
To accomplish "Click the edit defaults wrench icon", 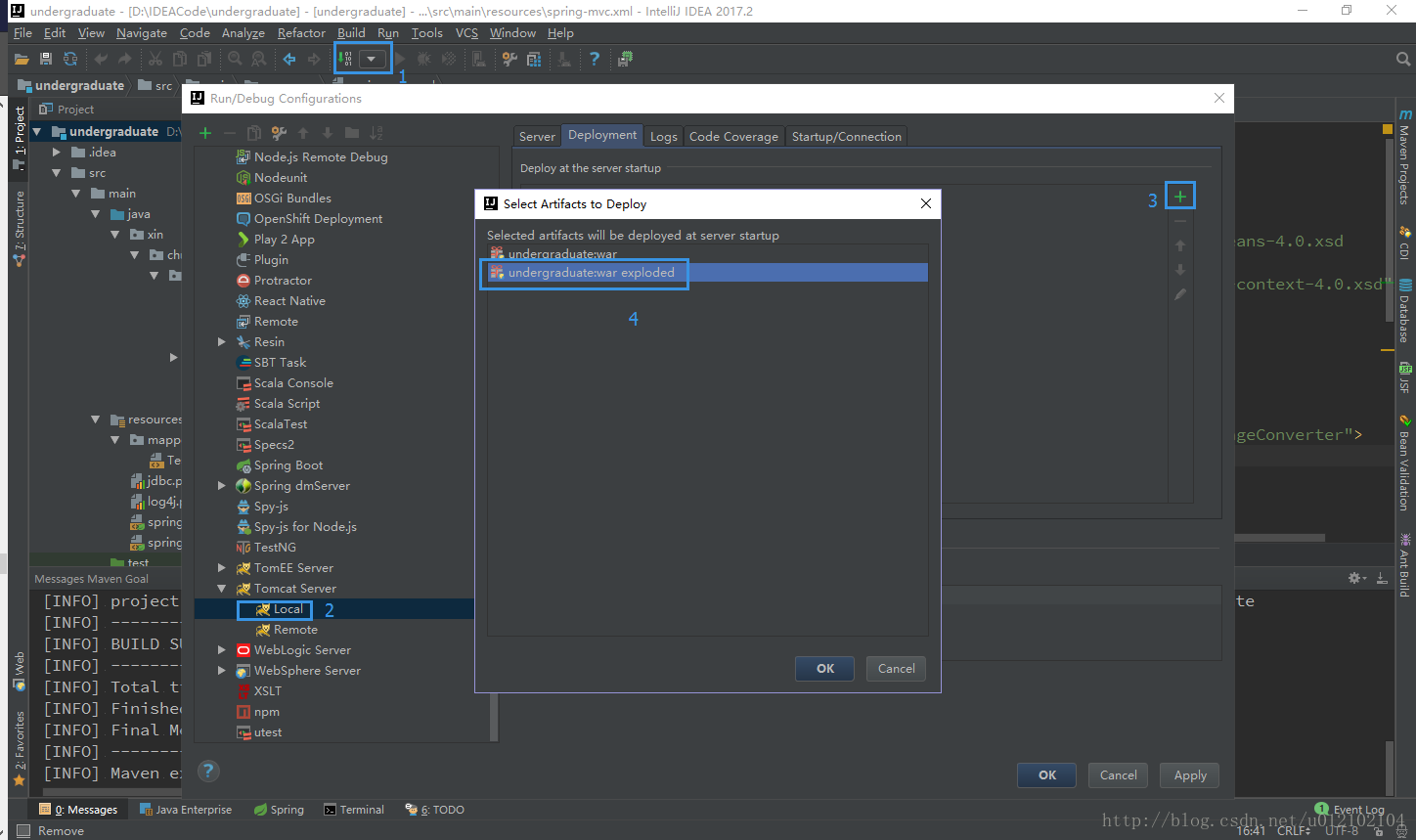I will (279, 133).
